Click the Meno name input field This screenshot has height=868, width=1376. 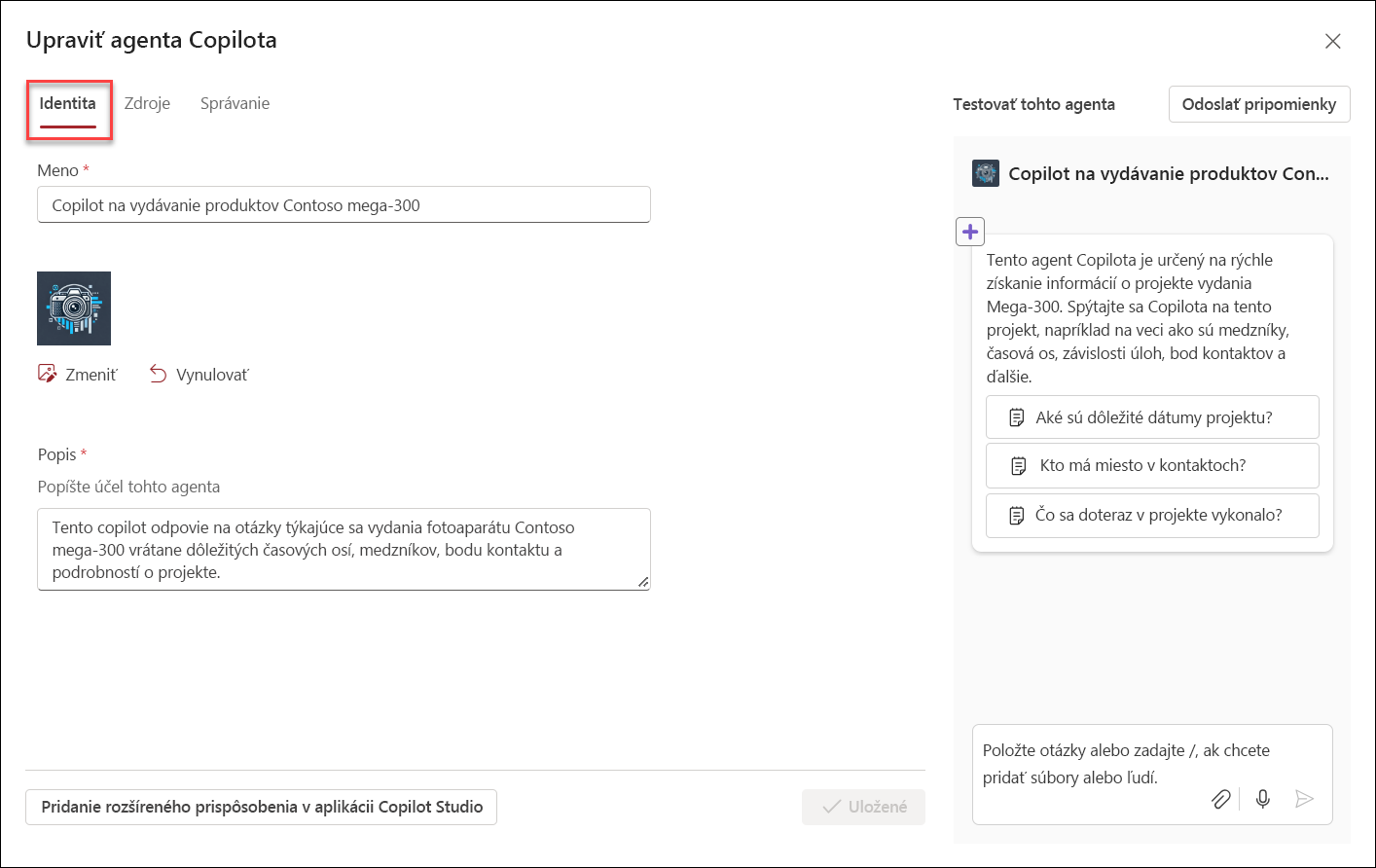click(x=344, y=205)
